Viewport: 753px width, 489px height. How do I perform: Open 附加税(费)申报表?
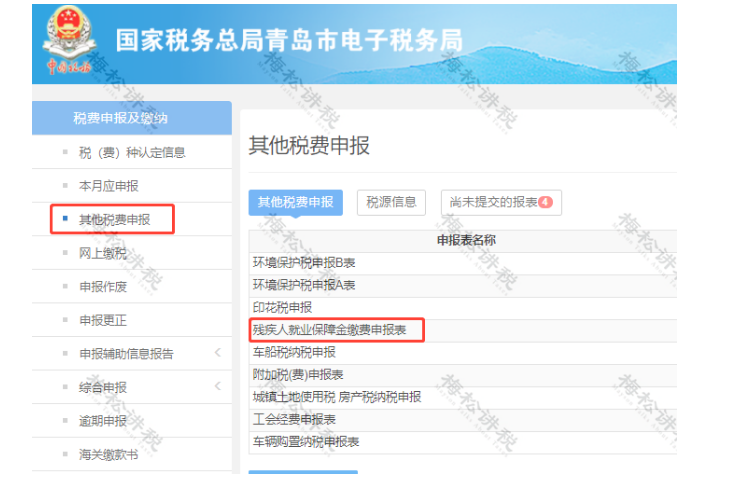[298, 375]
